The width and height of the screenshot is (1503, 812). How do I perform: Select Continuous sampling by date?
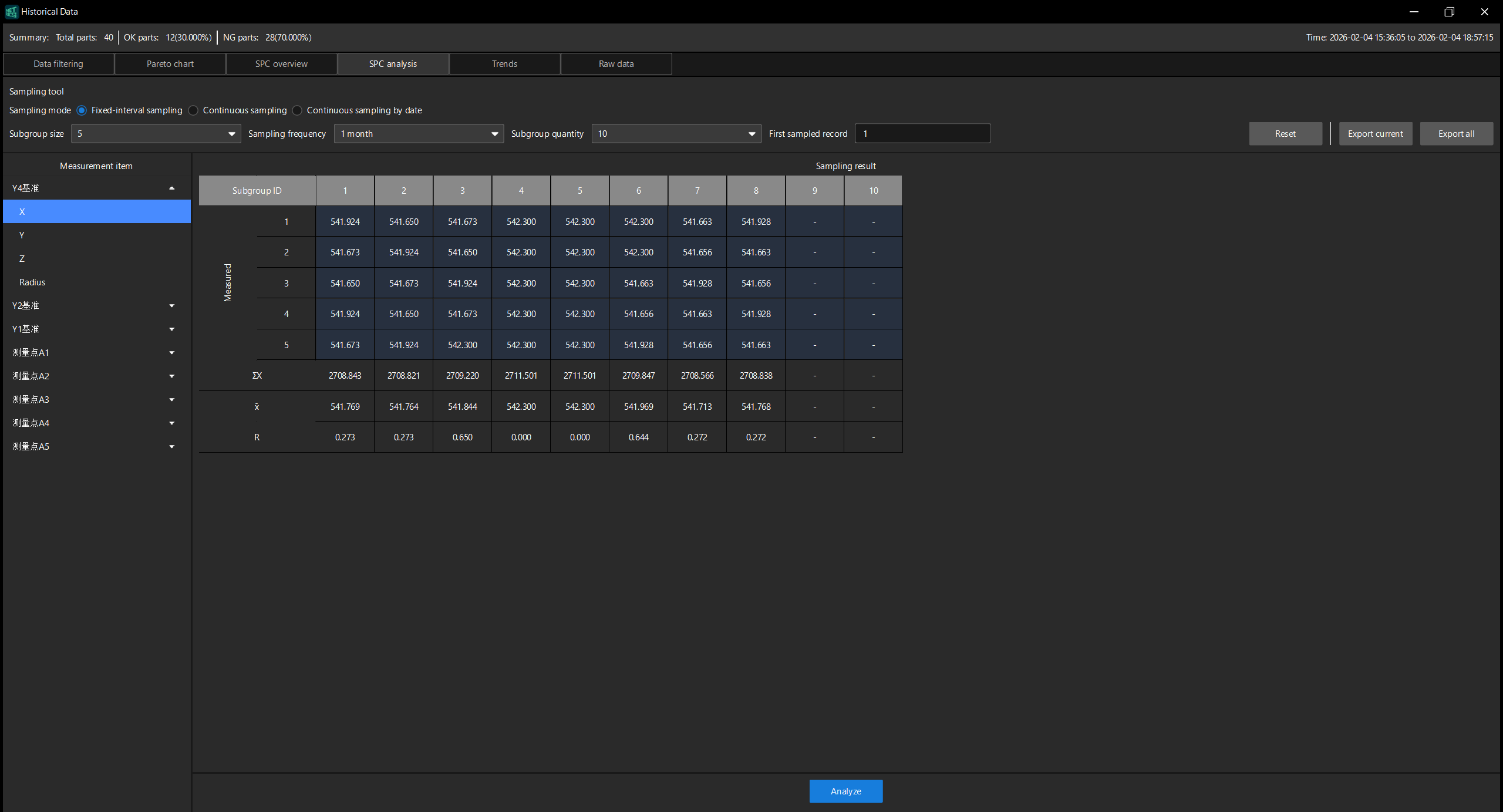pos(297,110)
